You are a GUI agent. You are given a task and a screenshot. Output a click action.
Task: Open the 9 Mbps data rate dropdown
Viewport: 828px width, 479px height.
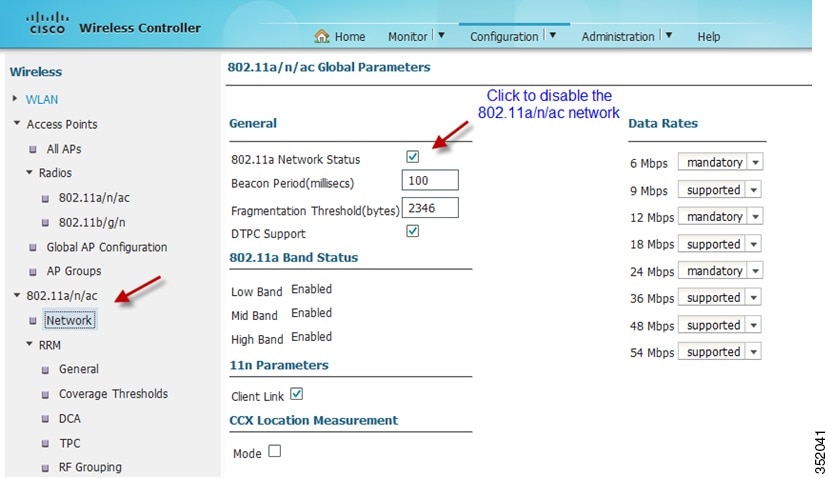point(719,190)
